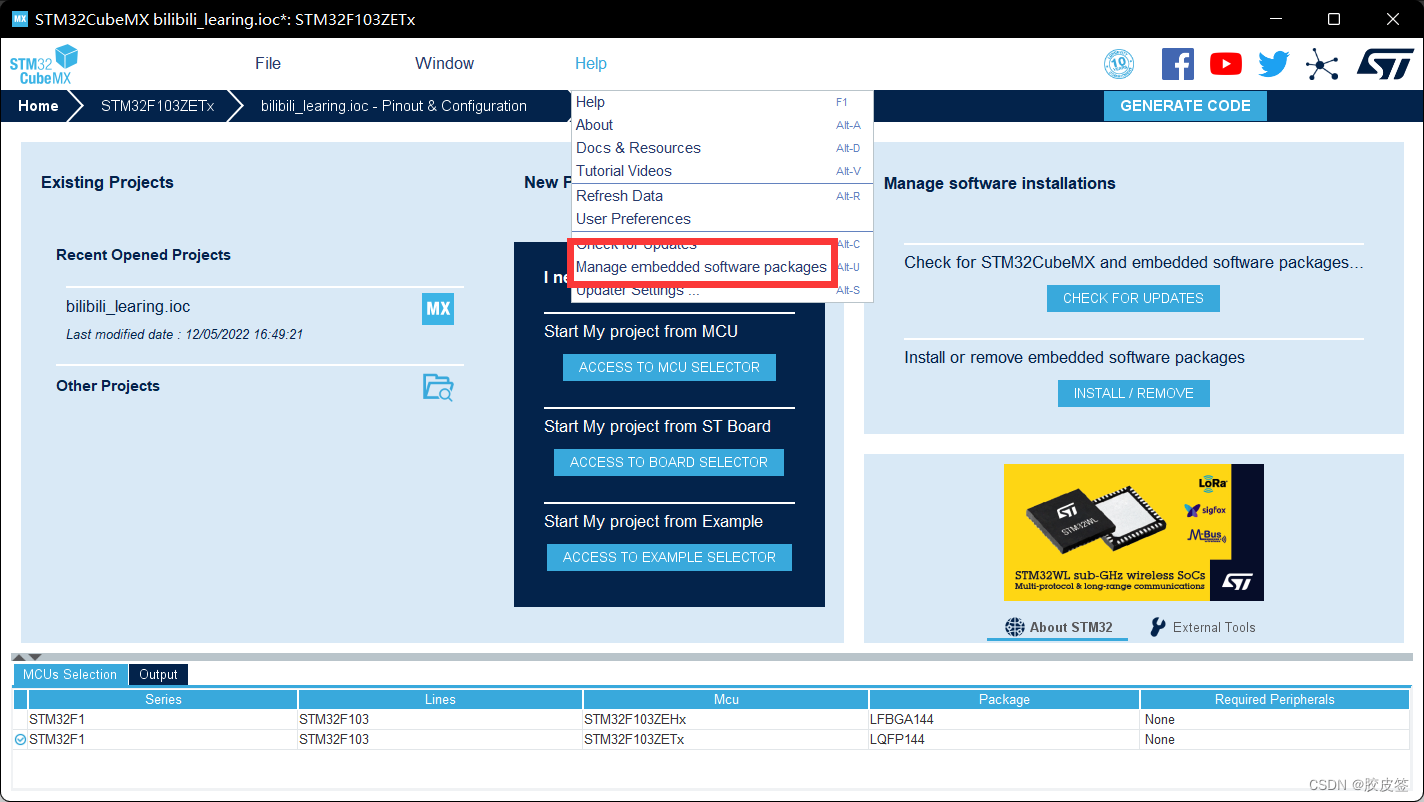Open the File menu
1424x802 pixels.
pos(268,63)
